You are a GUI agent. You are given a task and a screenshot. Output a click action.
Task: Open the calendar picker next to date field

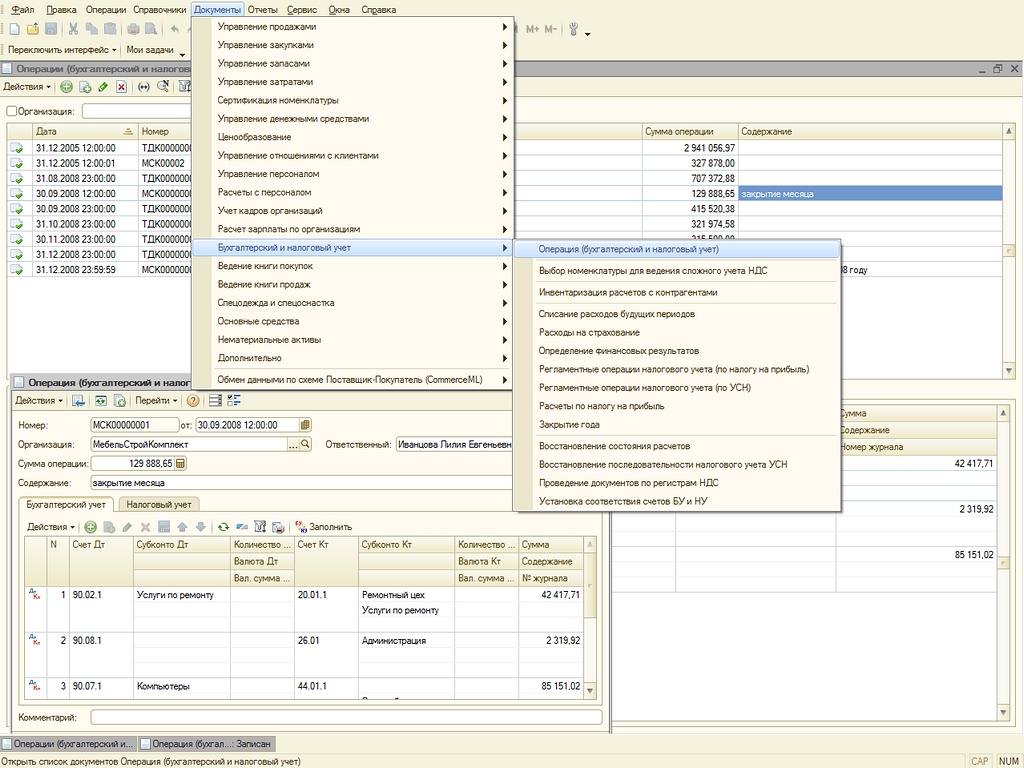click(305, 425)
